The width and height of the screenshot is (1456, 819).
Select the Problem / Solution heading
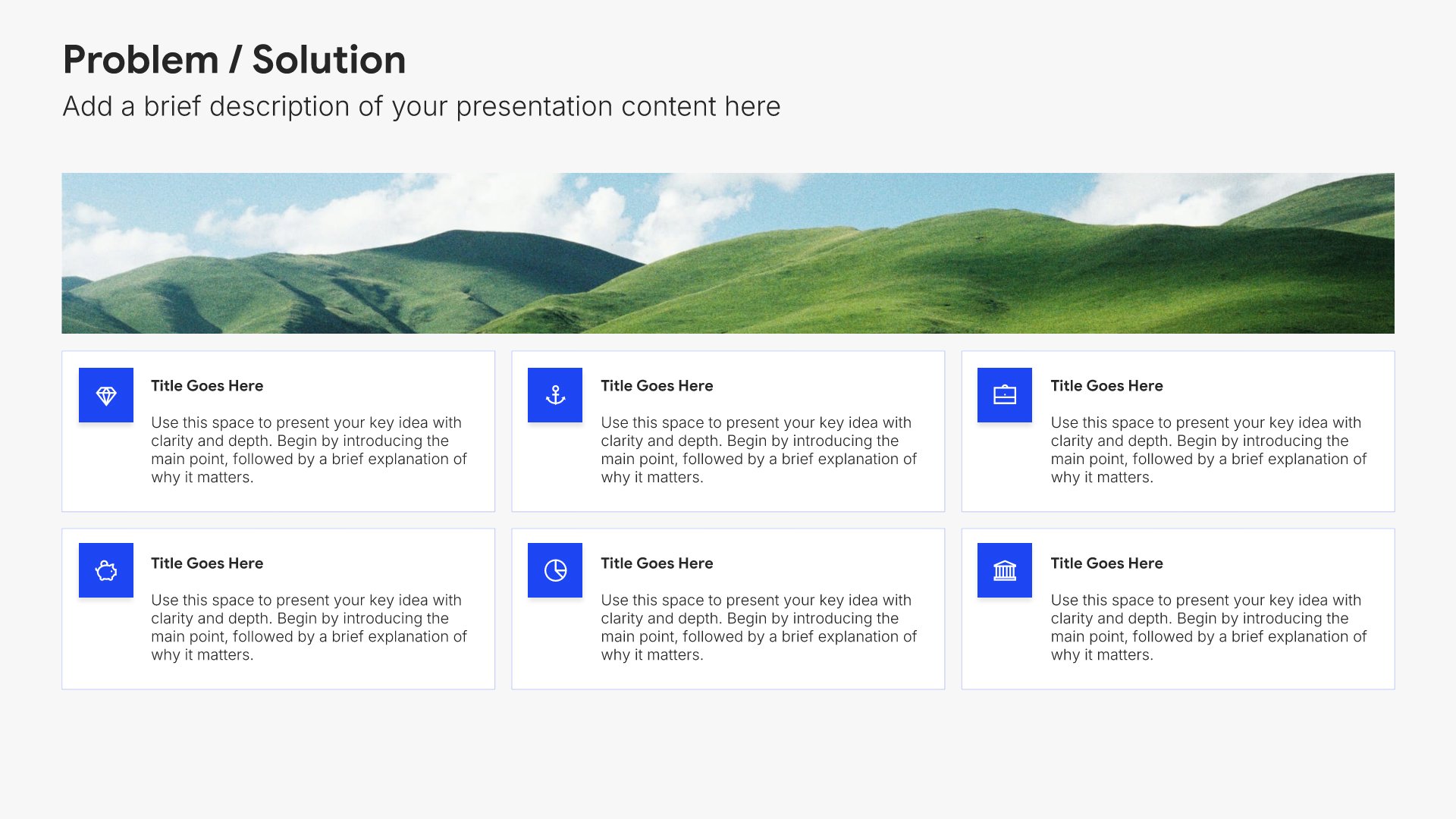coord(234,60)
